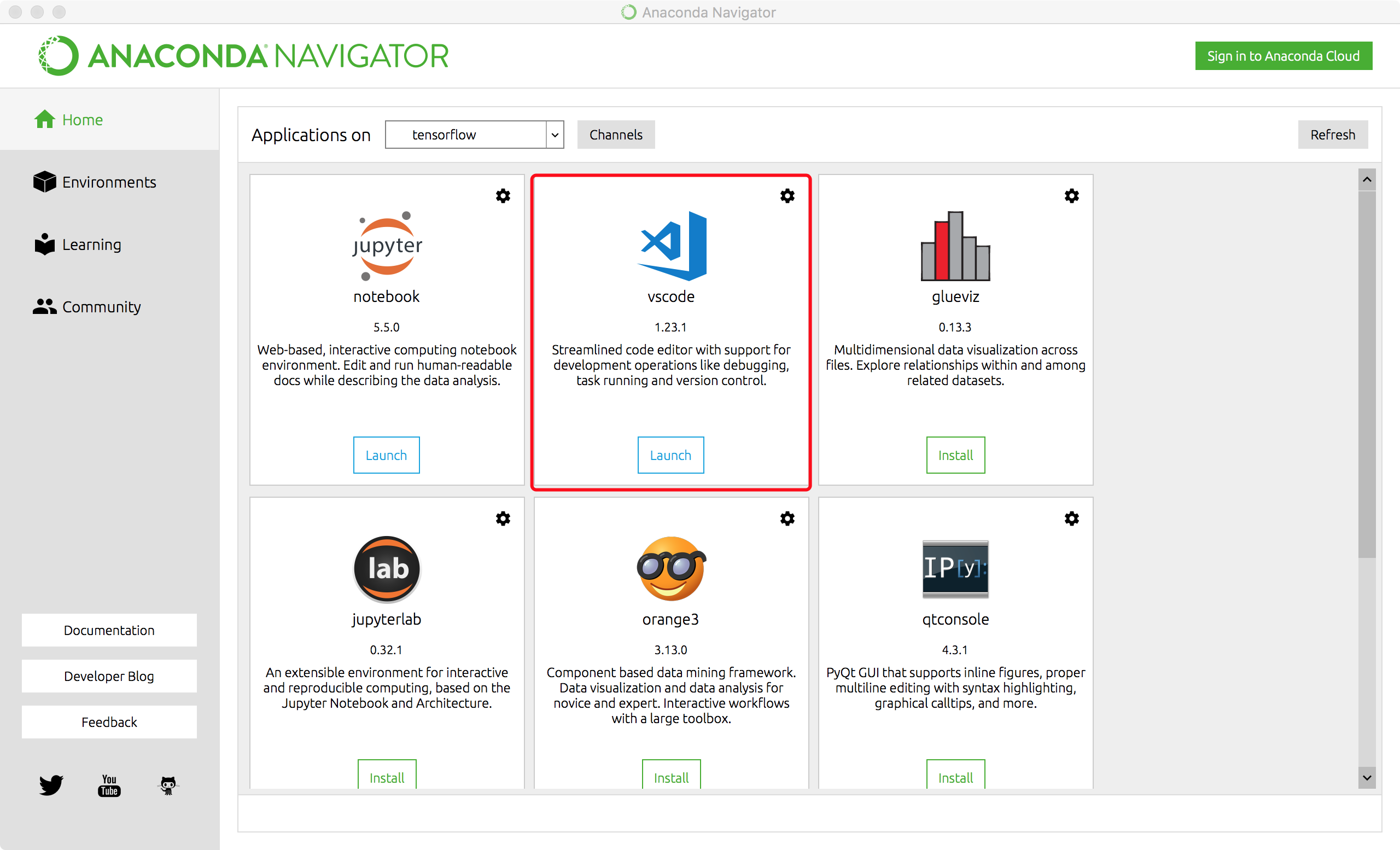Open the Twitter bird icon

pyautogui.click(x=51, y=785)
